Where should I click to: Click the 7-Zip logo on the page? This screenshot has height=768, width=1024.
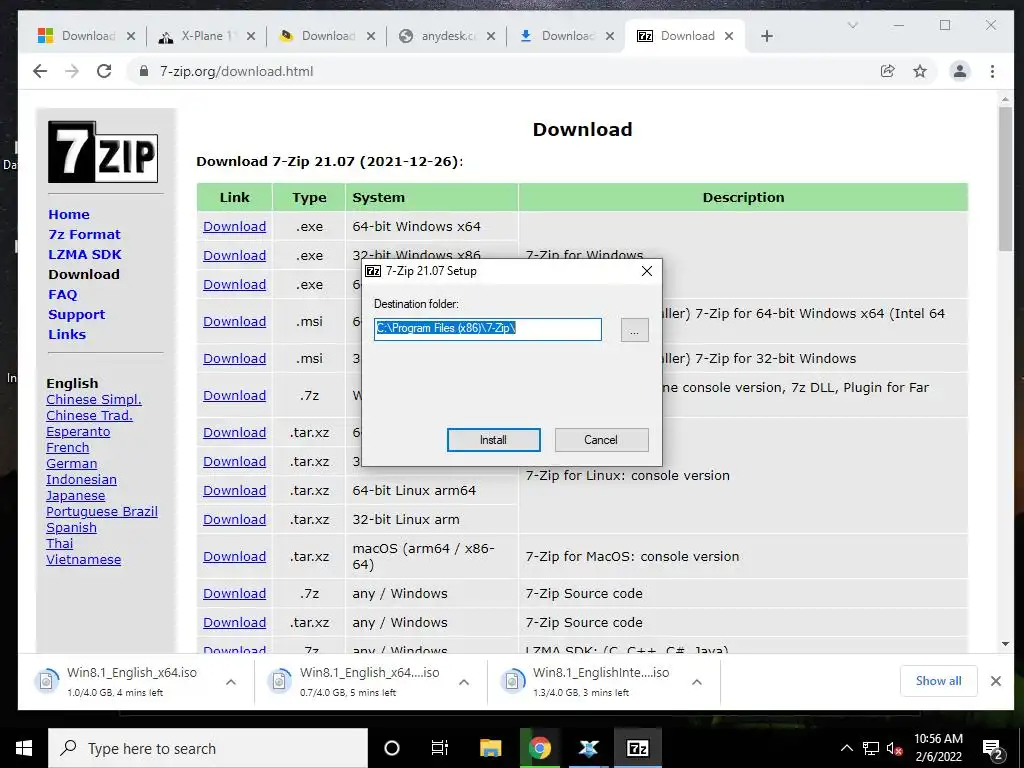tap(103, 152)
